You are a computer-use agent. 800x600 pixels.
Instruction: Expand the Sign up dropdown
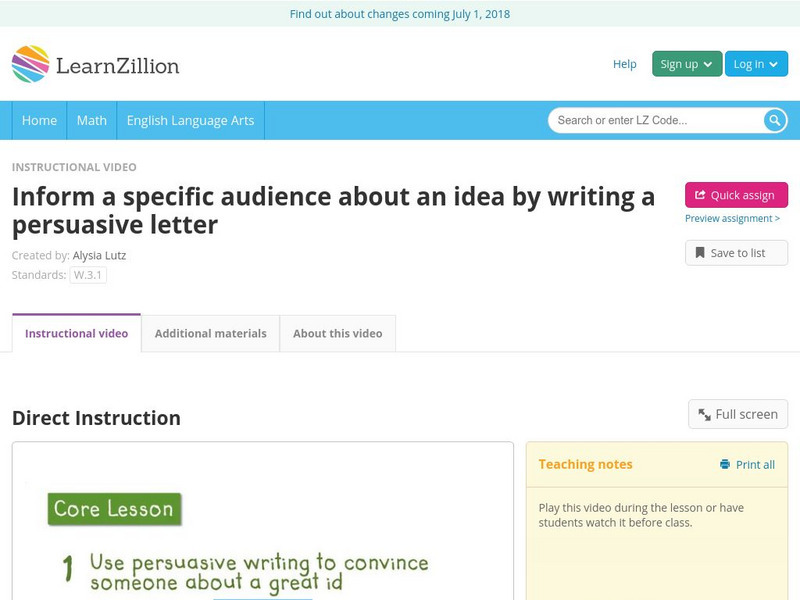tap(686, 64)
